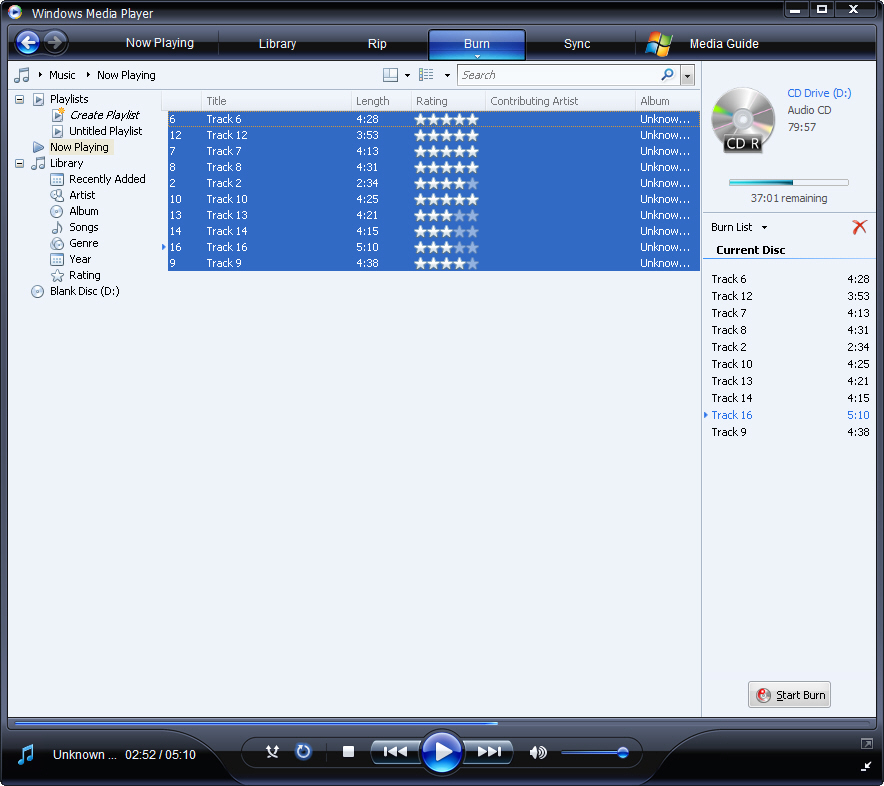Click the Genre view icon

pyautogui.click(x=57, y=244)
